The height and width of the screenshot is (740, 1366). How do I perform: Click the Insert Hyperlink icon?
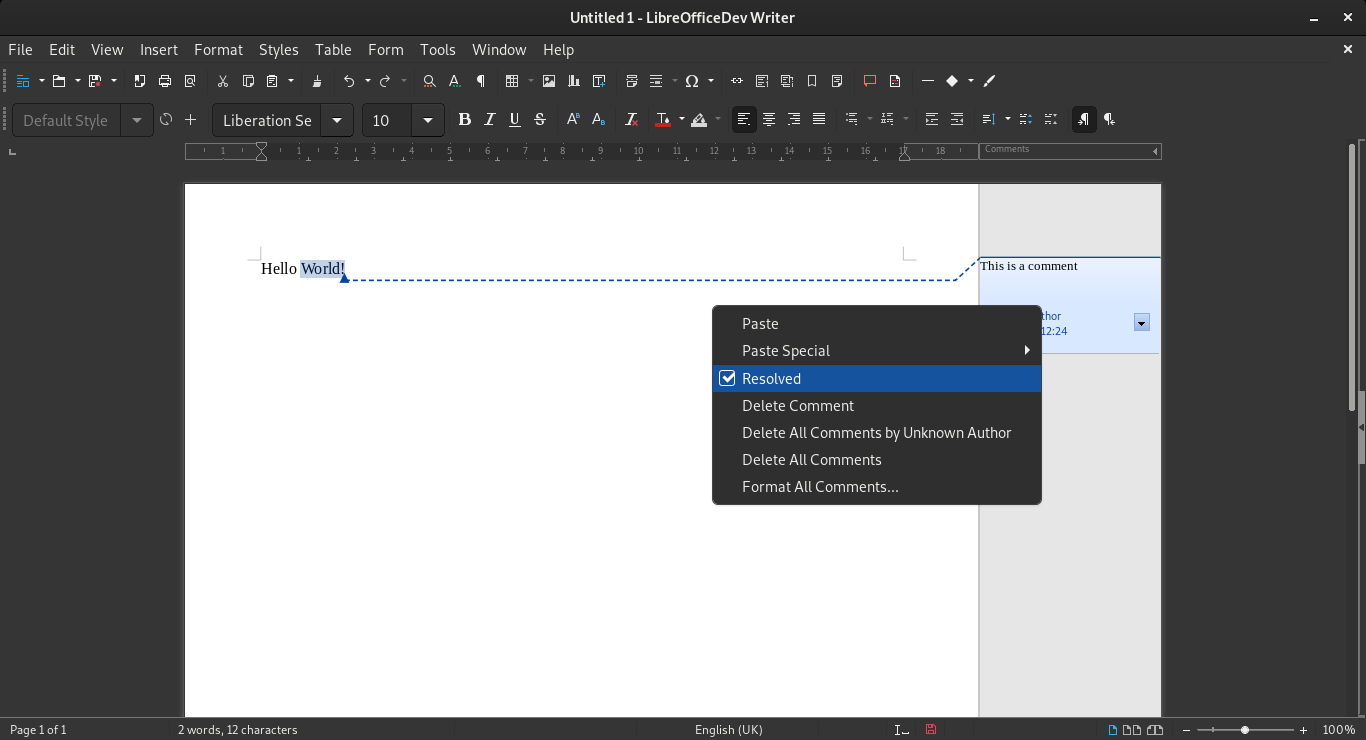(x=737, y=81)
